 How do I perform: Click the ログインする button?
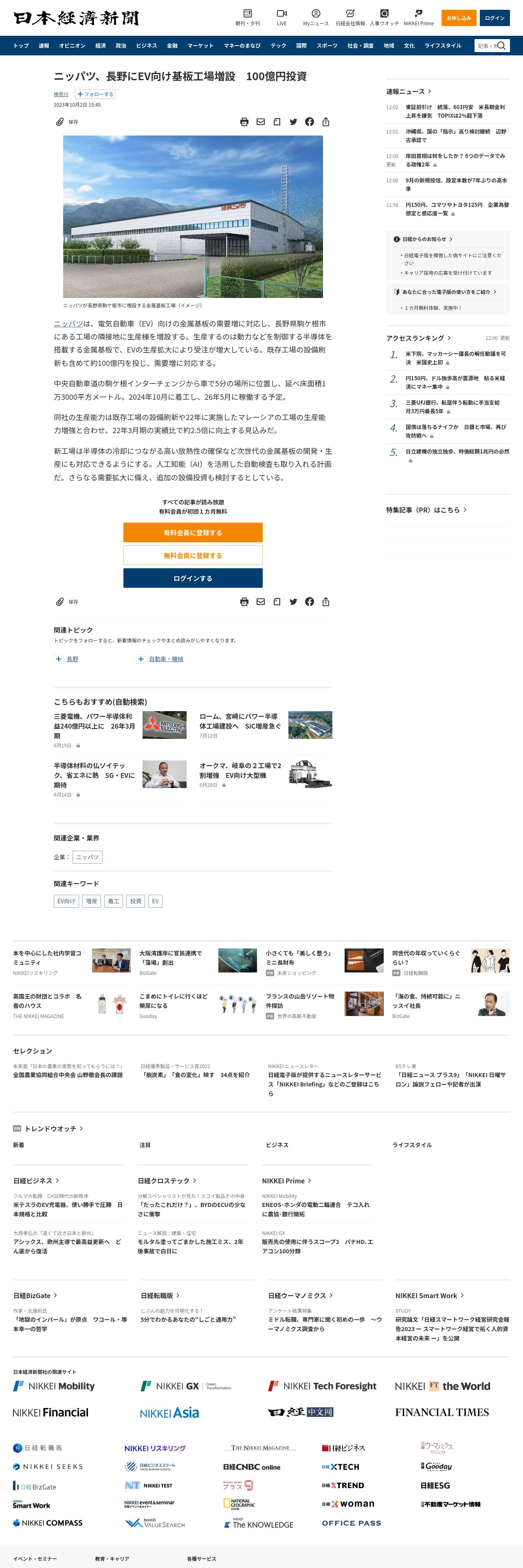pyautogui.click(x=193, y=578)
